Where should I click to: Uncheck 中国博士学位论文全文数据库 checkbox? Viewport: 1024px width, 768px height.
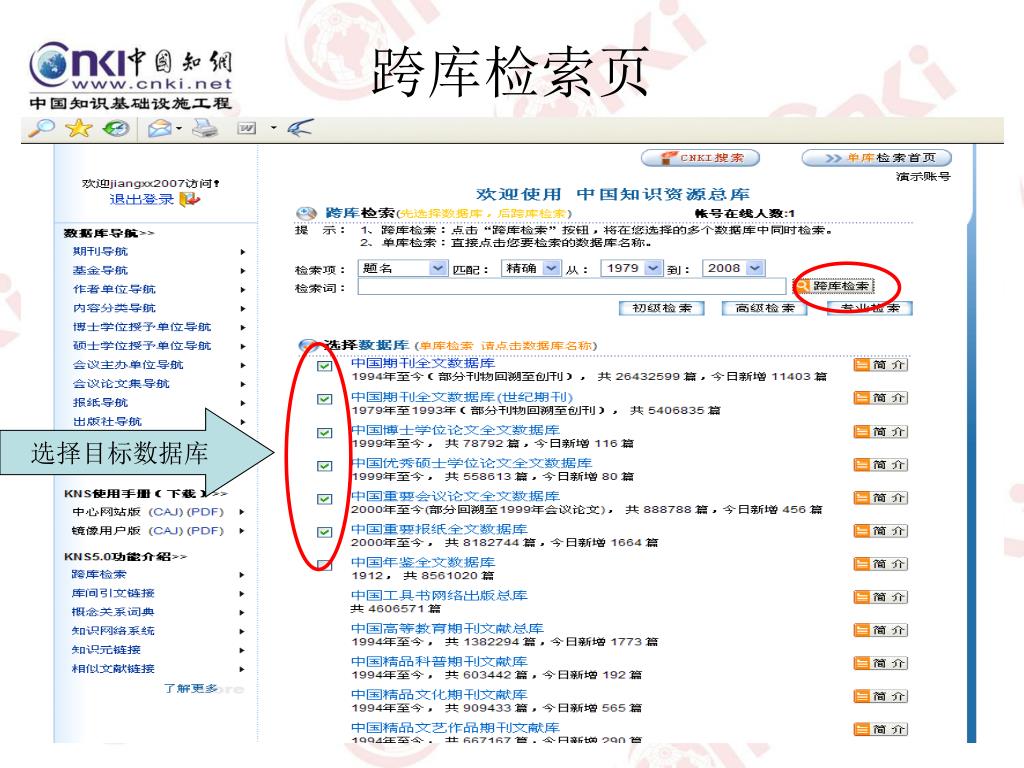pyautogui.click(x=324, y=433)
